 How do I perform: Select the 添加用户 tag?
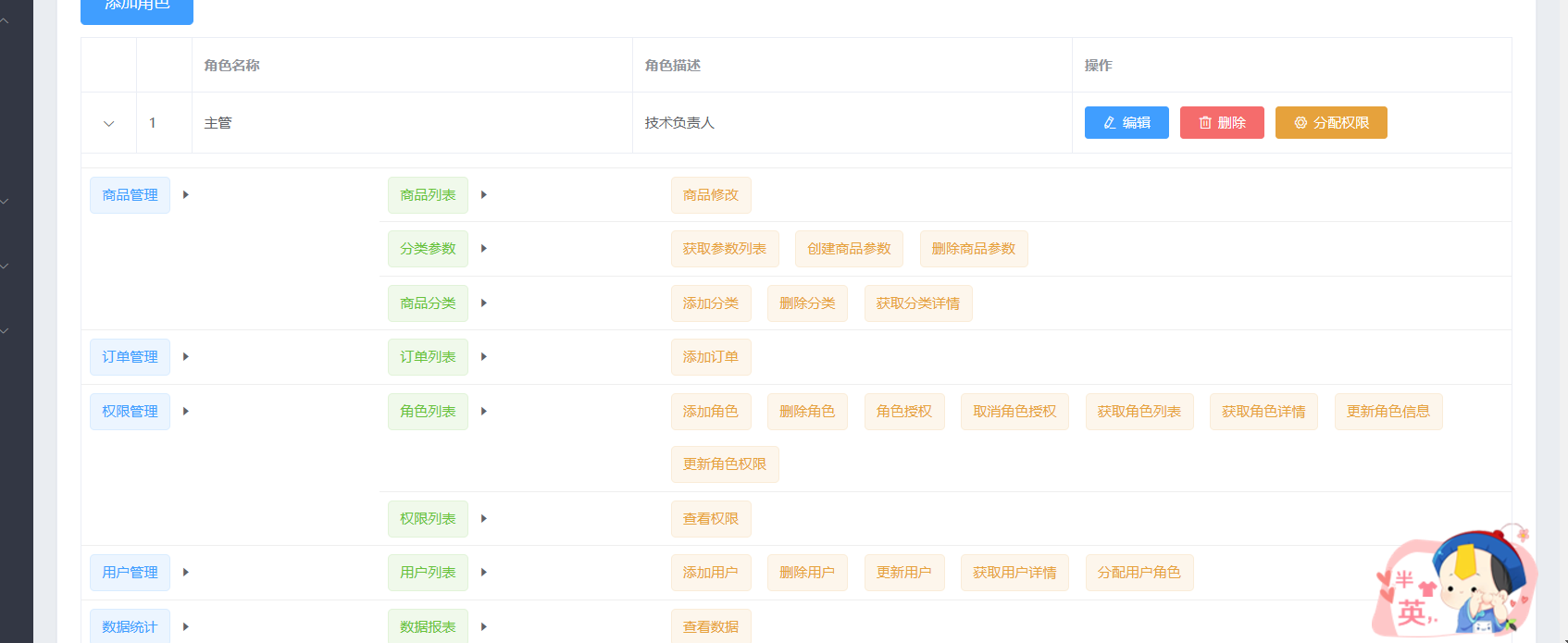(711, 573)
